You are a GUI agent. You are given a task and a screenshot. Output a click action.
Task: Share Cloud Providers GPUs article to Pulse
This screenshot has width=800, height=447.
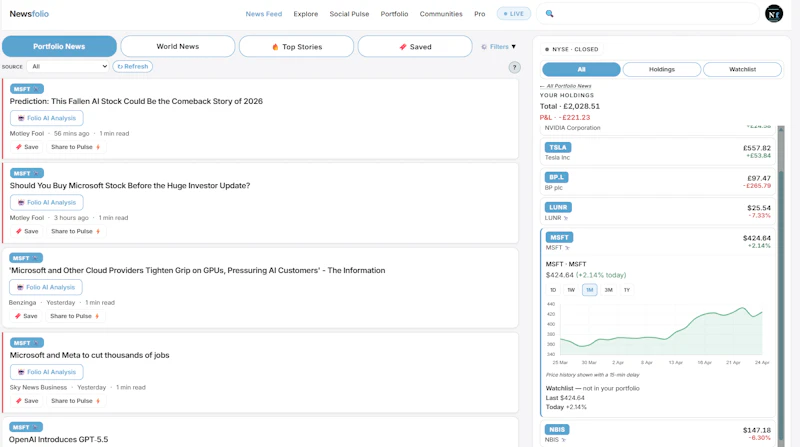74,316
